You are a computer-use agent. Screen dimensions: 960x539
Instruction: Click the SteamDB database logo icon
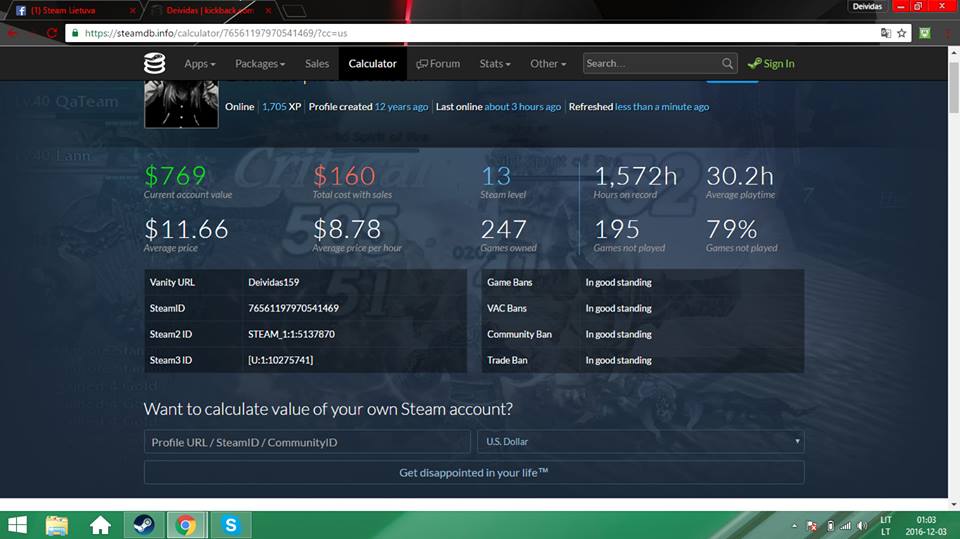coord(154,63)
